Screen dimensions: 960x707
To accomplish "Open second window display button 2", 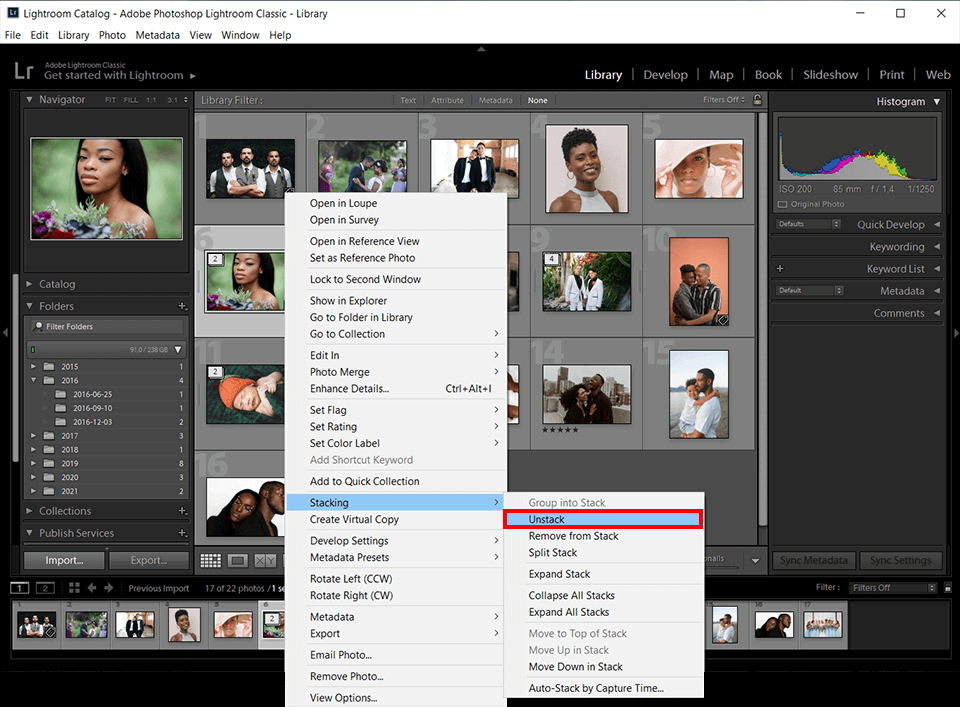I will [45, 588].
